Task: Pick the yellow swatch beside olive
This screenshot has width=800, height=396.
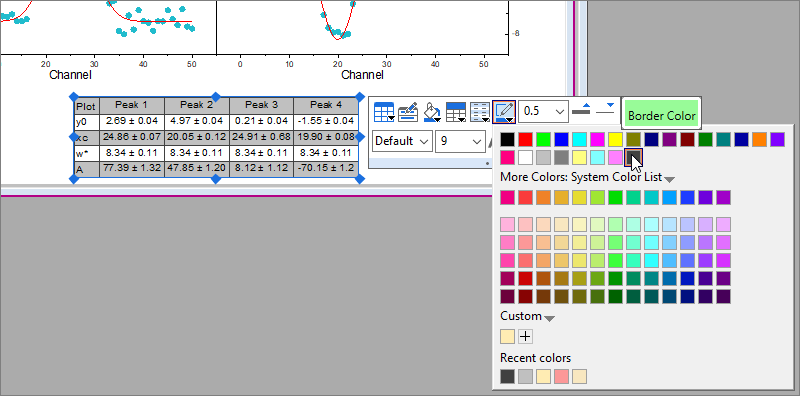Action: tap(615, 139)
